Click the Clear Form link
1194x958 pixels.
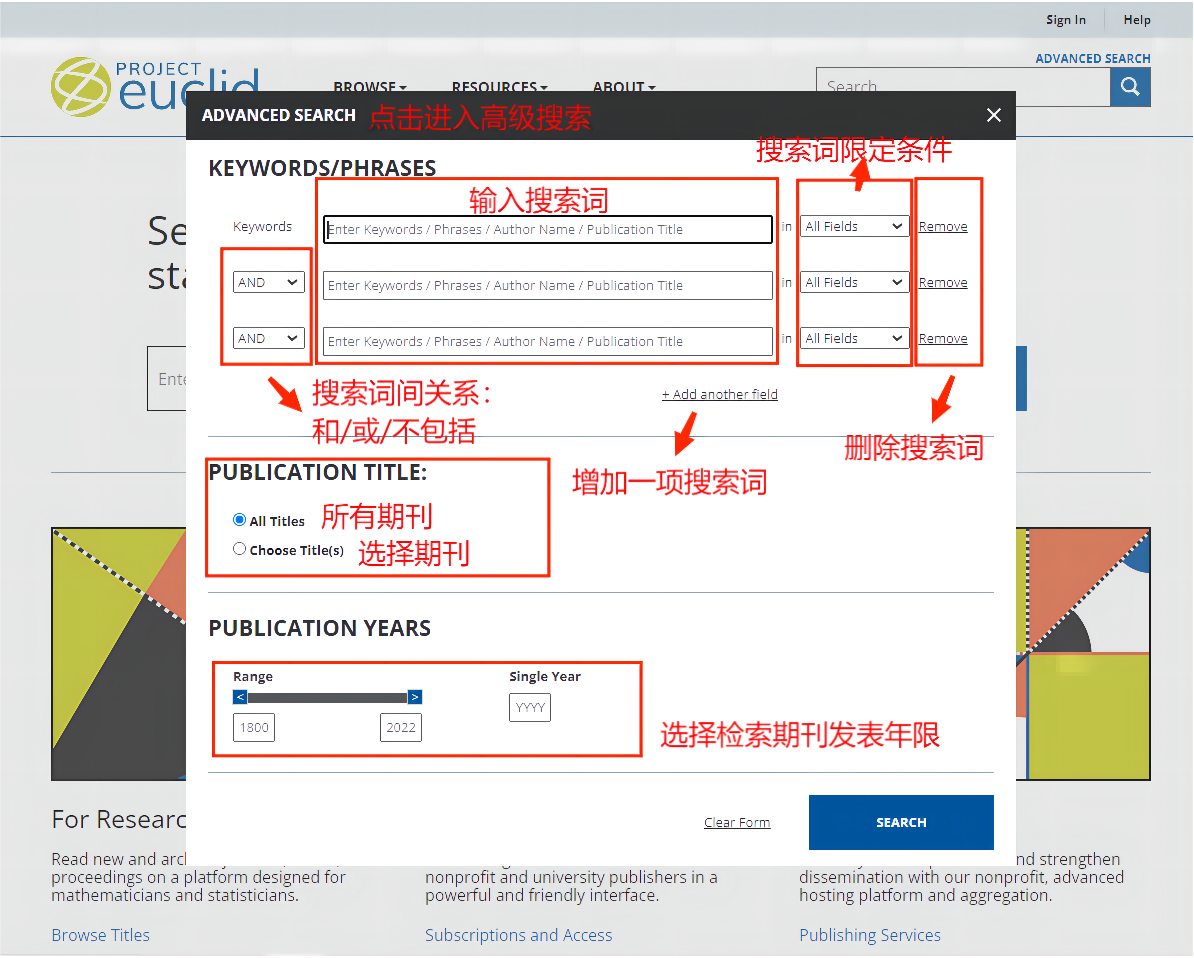click(737, 823)
